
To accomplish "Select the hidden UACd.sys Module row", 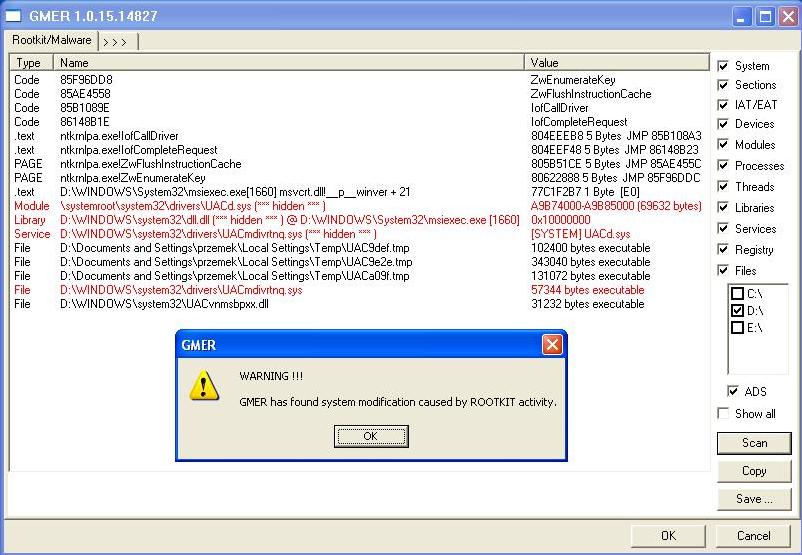I will pyautogui.click(x=359, y=206).
